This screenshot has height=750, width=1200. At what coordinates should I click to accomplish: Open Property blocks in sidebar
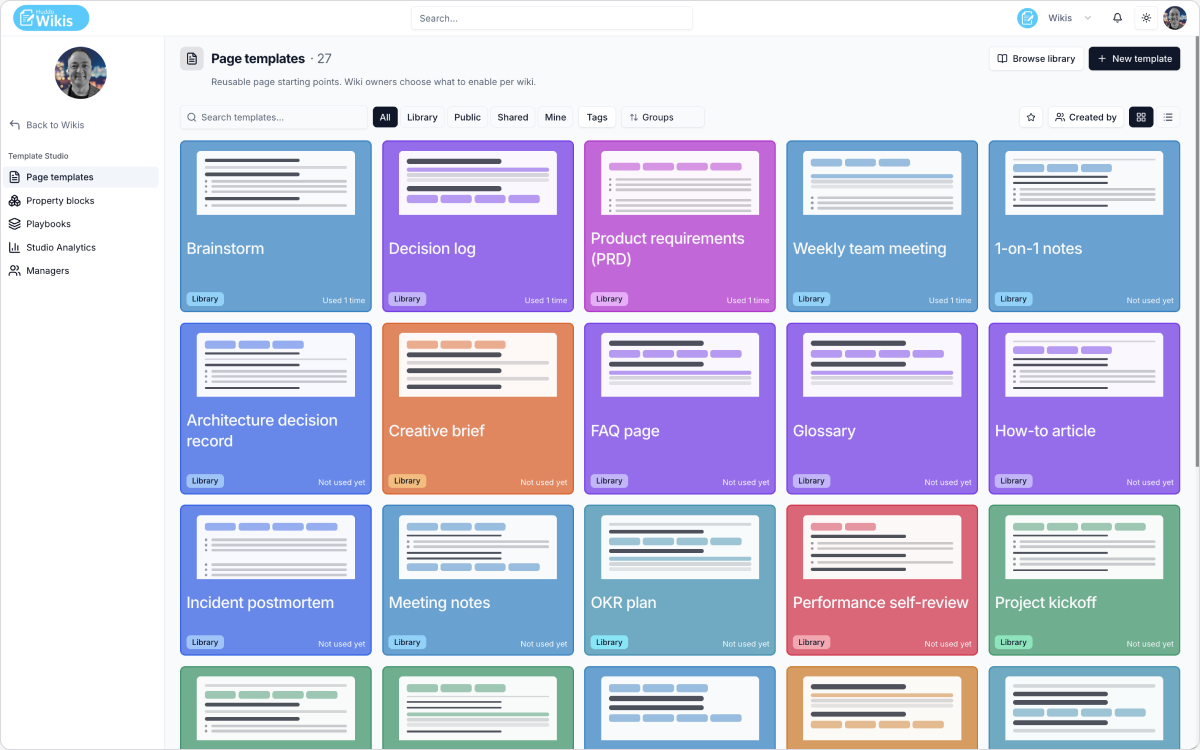coord(80,201)
